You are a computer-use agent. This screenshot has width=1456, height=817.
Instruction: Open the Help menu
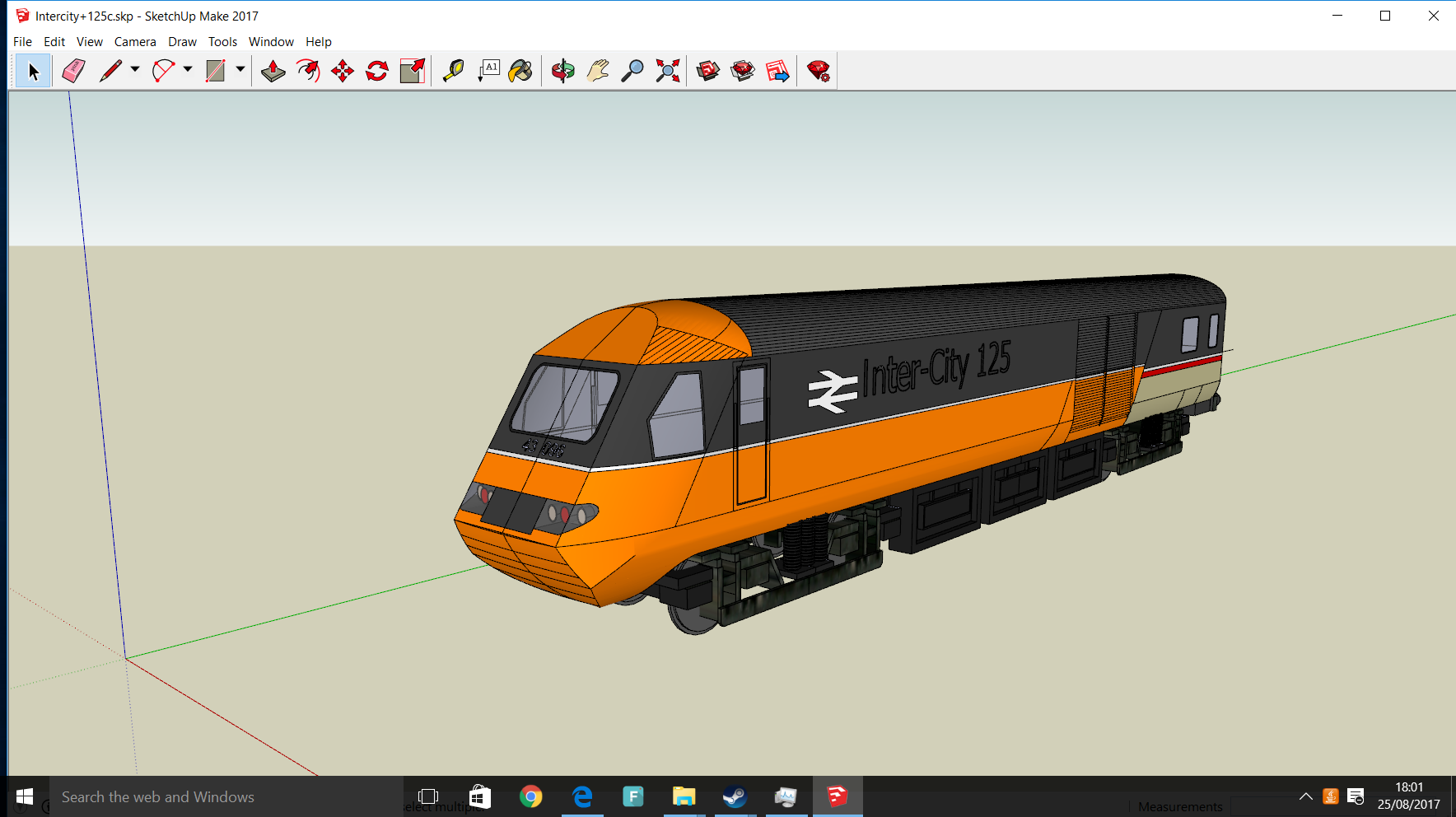pyautogui.click(x=319, y=42)
